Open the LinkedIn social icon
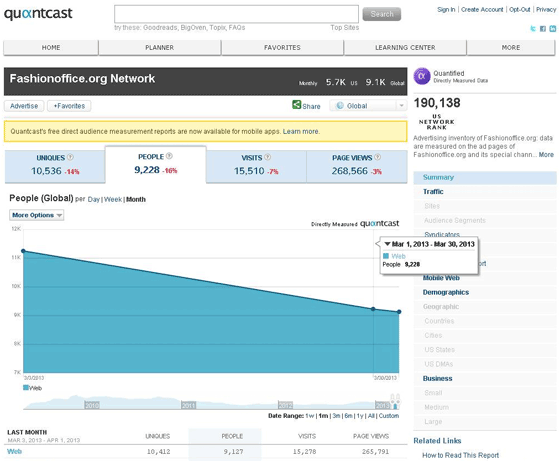560x461 pixels. (x=553, y=29)
